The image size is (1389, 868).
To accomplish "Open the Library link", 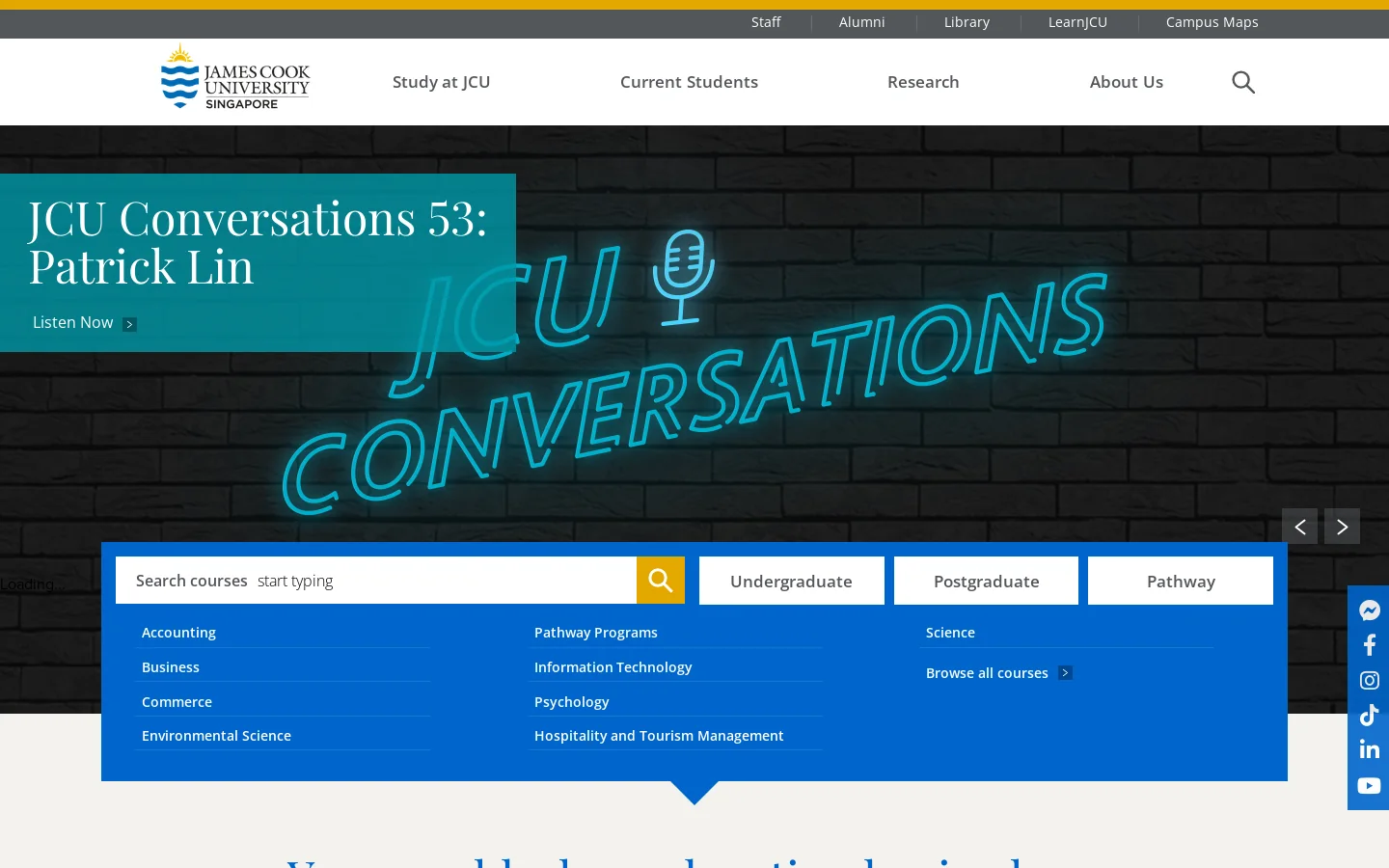I will point(967,22).
